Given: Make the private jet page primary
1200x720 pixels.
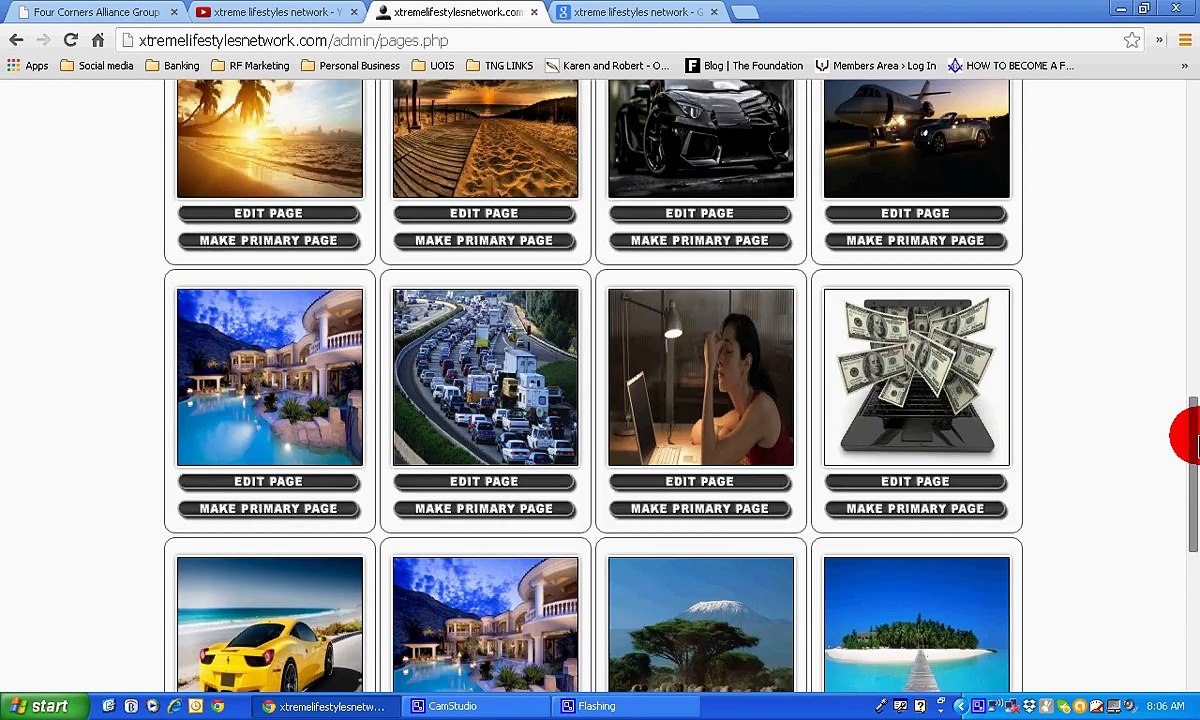Looking at the screenshot, I should click(916, 241).
